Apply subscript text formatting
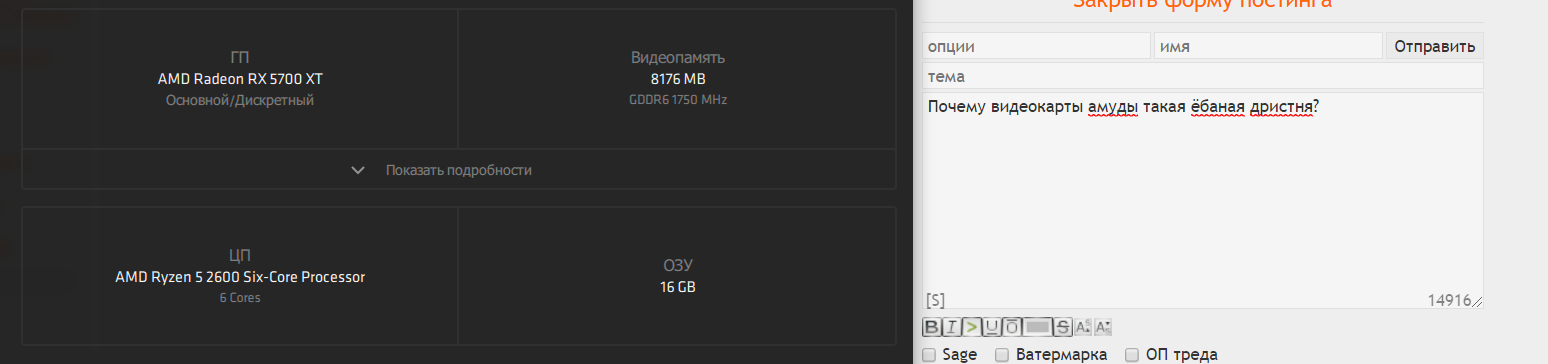Screen dimensions: 1548x364 (1103, 327)
